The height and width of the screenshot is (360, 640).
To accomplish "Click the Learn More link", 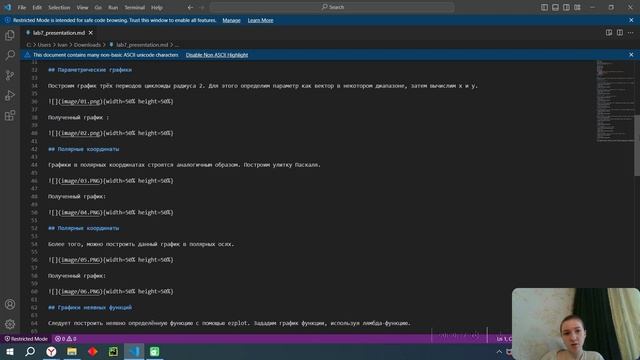I will tap(260, 20).
